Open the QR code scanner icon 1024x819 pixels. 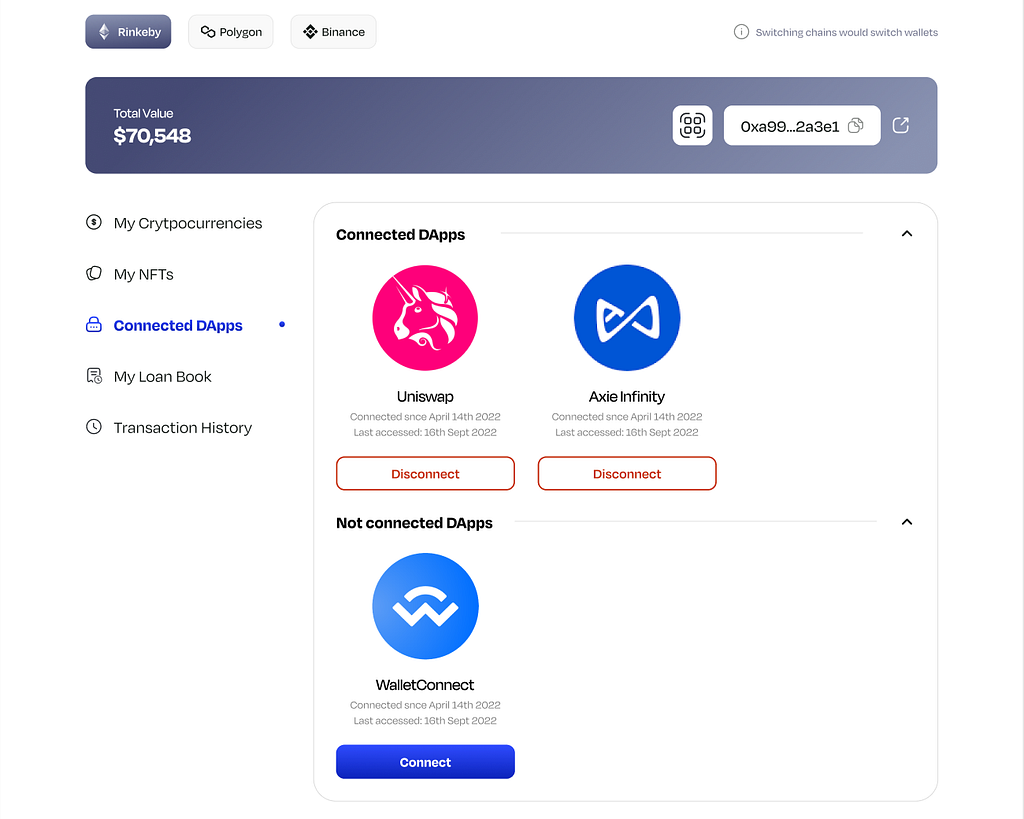point(692,125)
